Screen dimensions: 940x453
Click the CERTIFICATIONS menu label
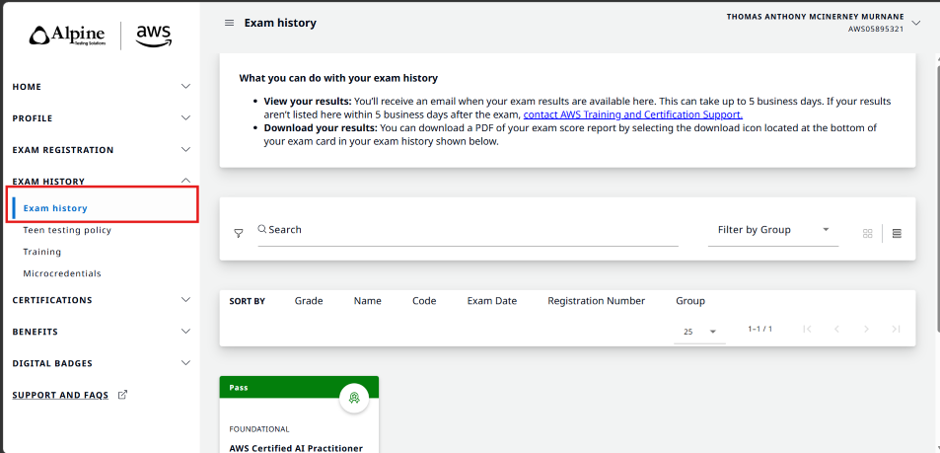52,300
